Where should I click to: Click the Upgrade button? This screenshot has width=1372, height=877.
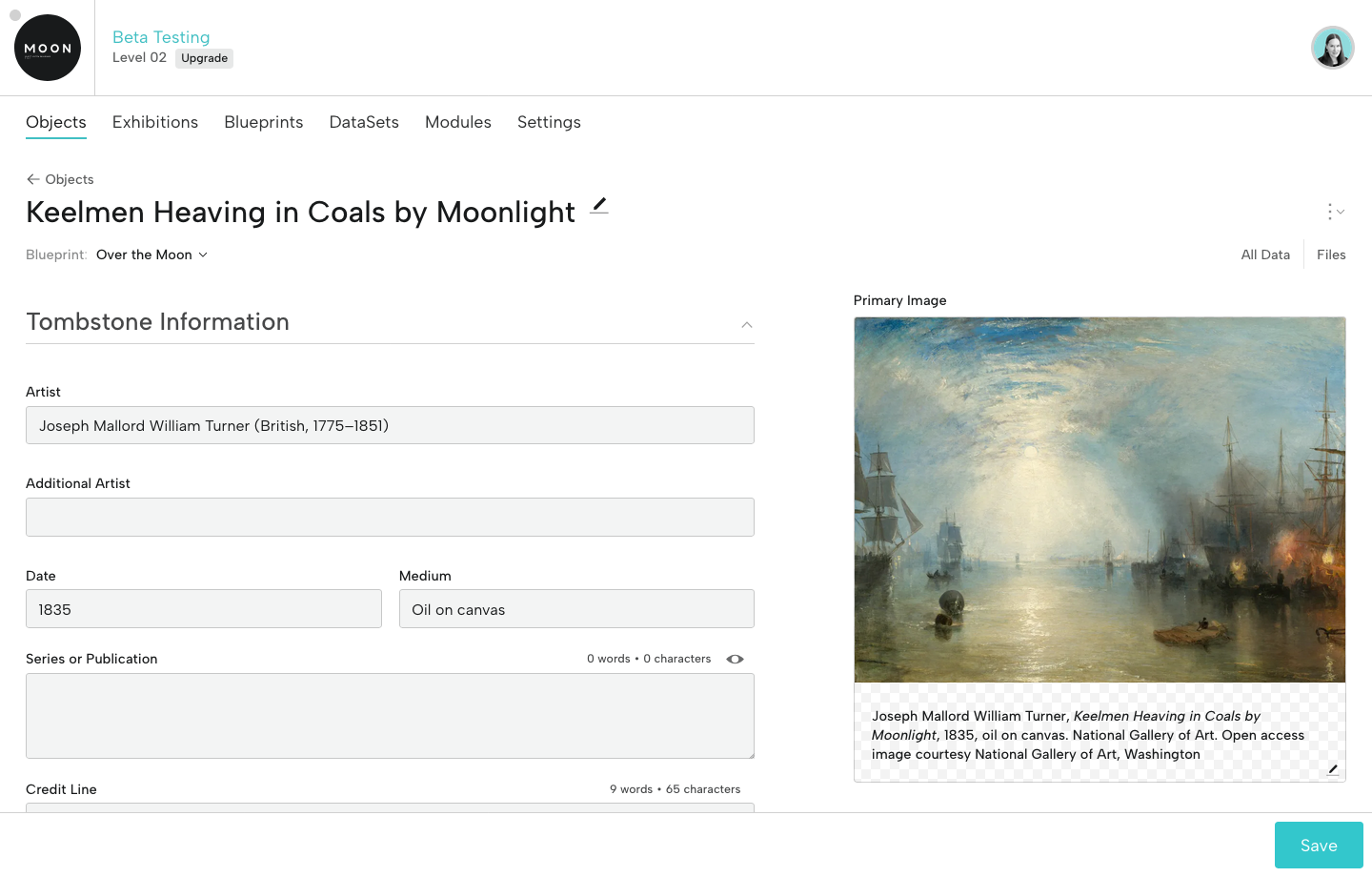point(204,58)
